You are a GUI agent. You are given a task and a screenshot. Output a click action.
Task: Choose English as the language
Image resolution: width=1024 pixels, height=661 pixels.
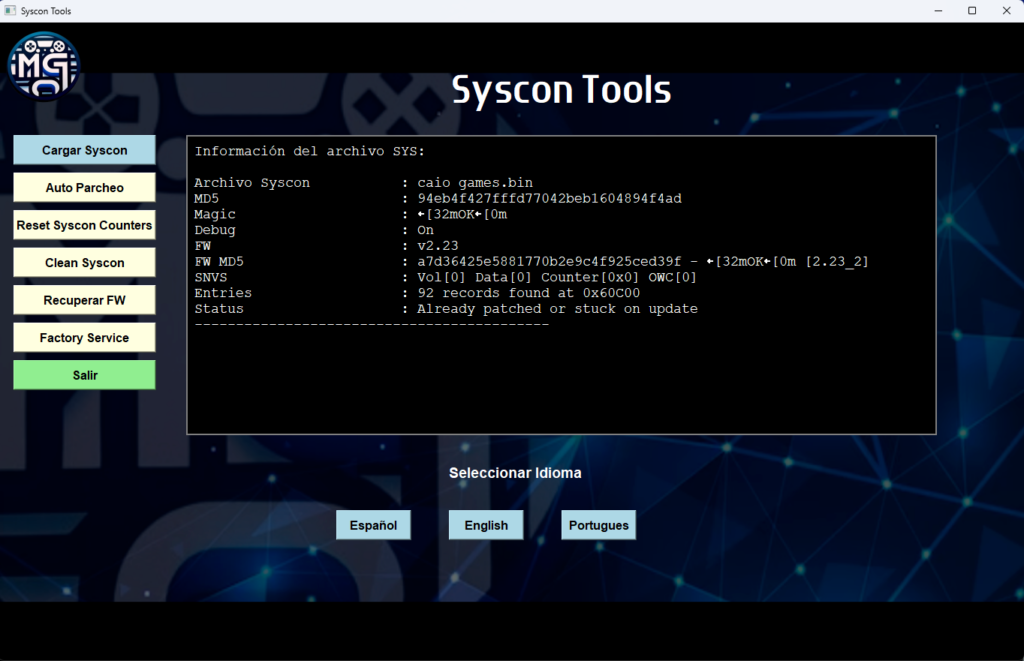[x=486, y=525]
